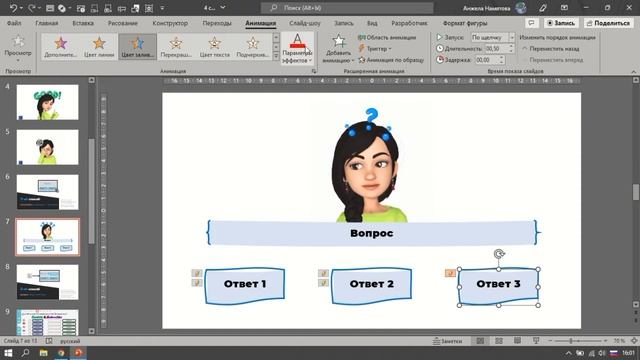The image size is (640, 360).
Task: Select the Line Color emphasis effect
Action: click(99, 47)
